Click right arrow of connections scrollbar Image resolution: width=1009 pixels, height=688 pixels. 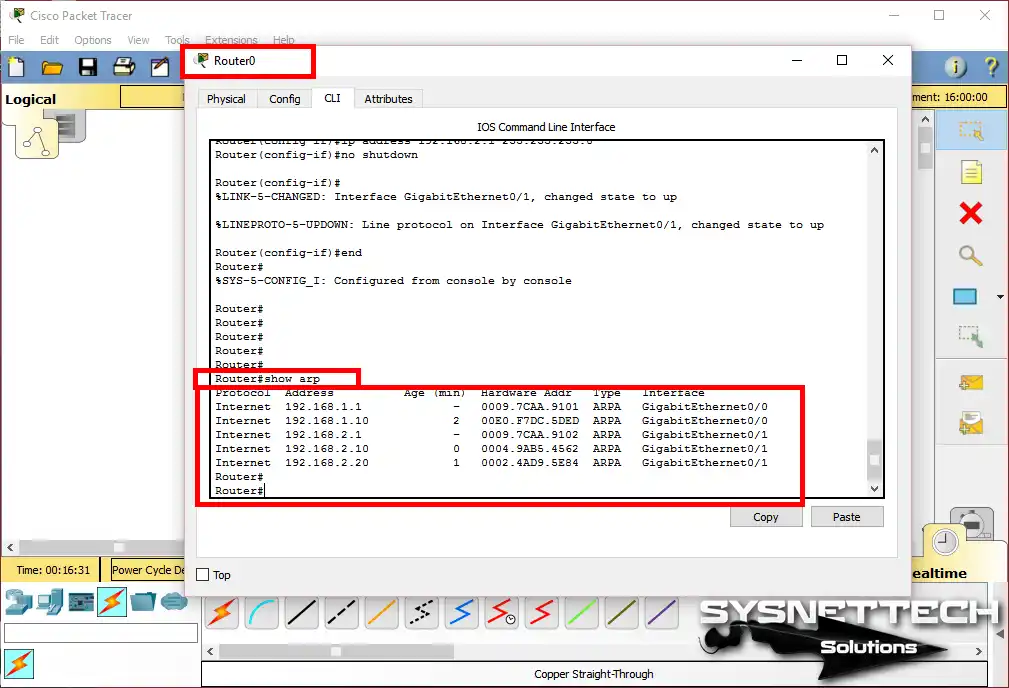[979, 651]
